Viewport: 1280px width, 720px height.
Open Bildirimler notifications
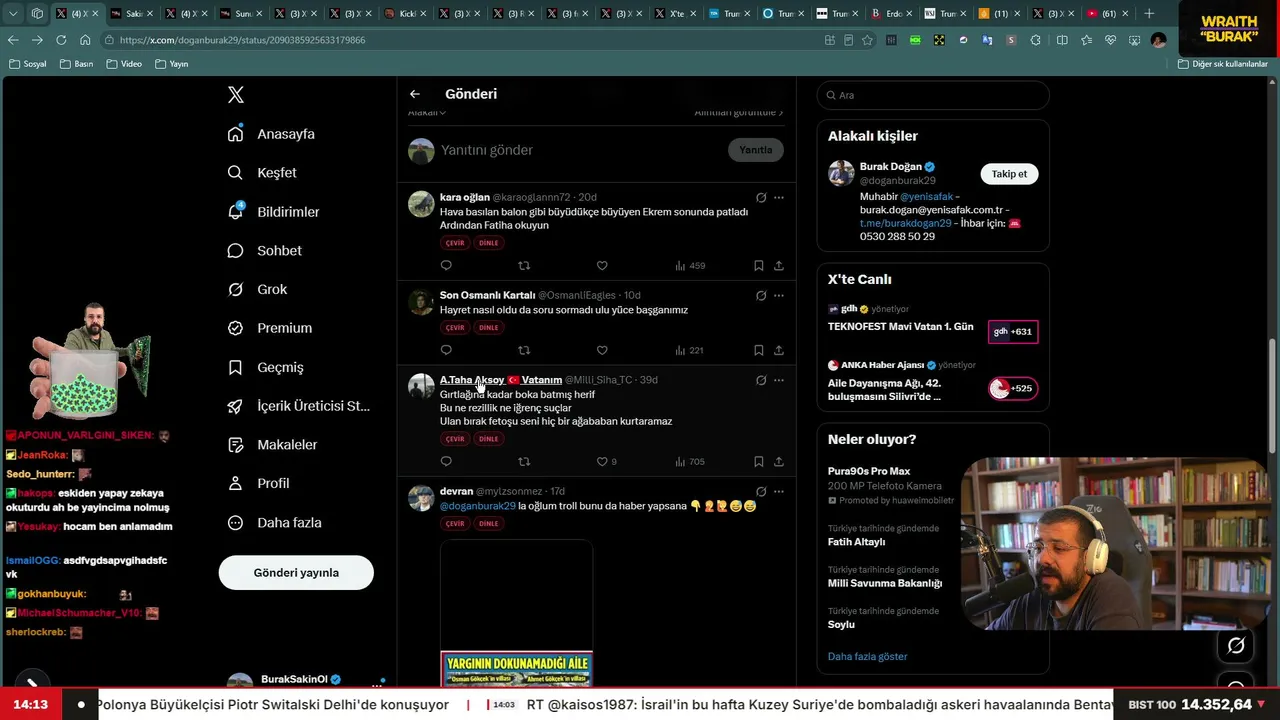273,212
